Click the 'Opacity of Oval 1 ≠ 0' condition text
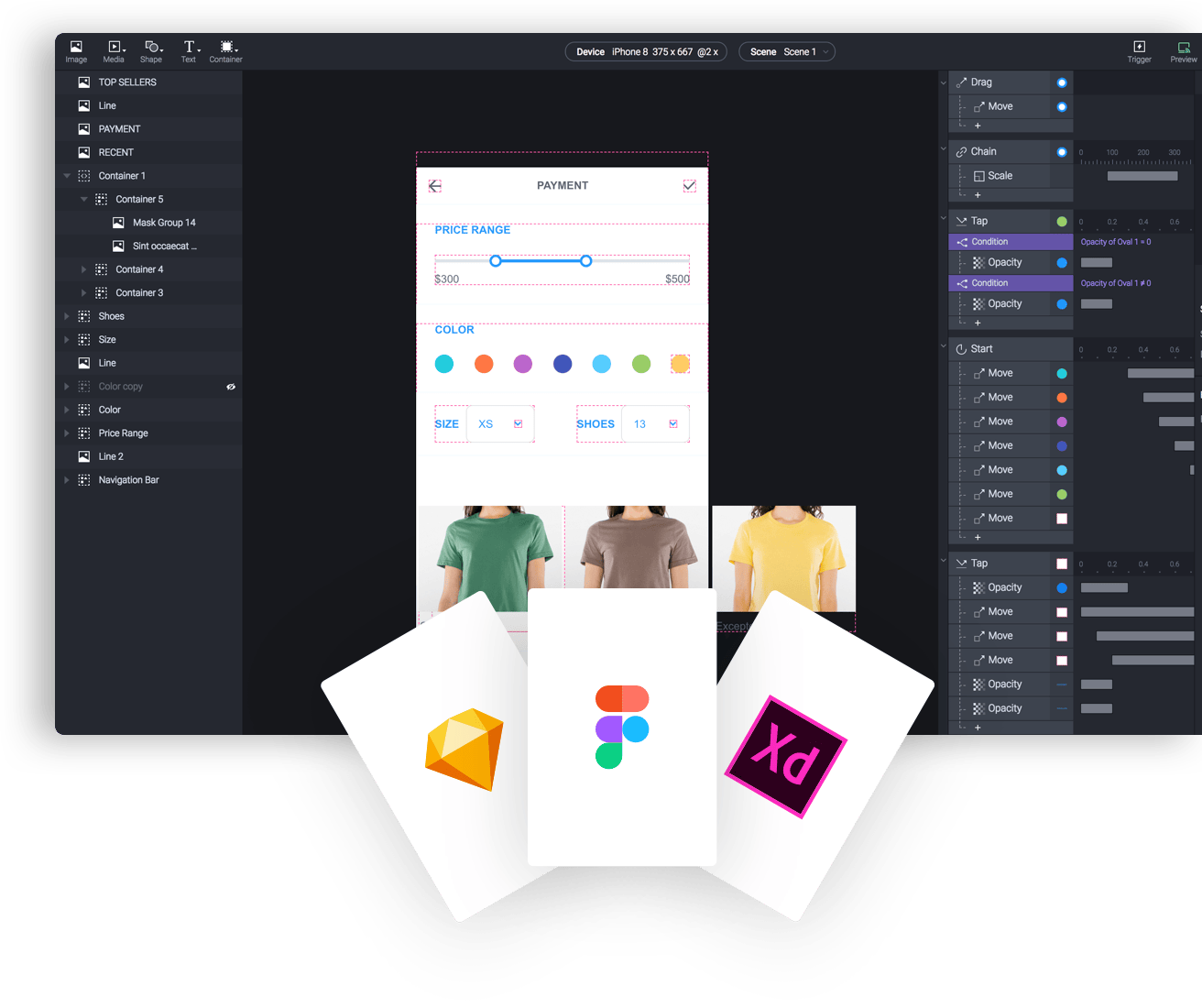 tap(1116, 283)
